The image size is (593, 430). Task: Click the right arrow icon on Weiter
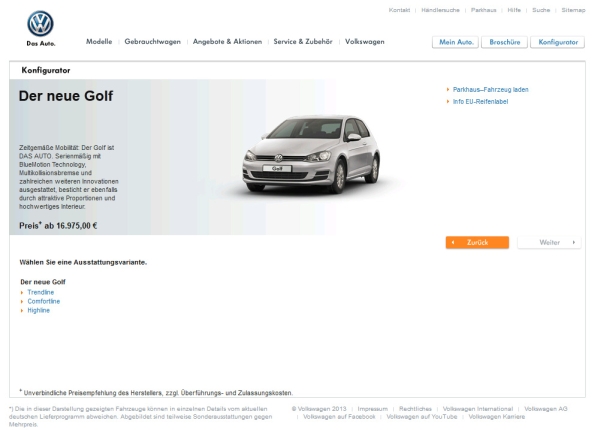point(574,242)
